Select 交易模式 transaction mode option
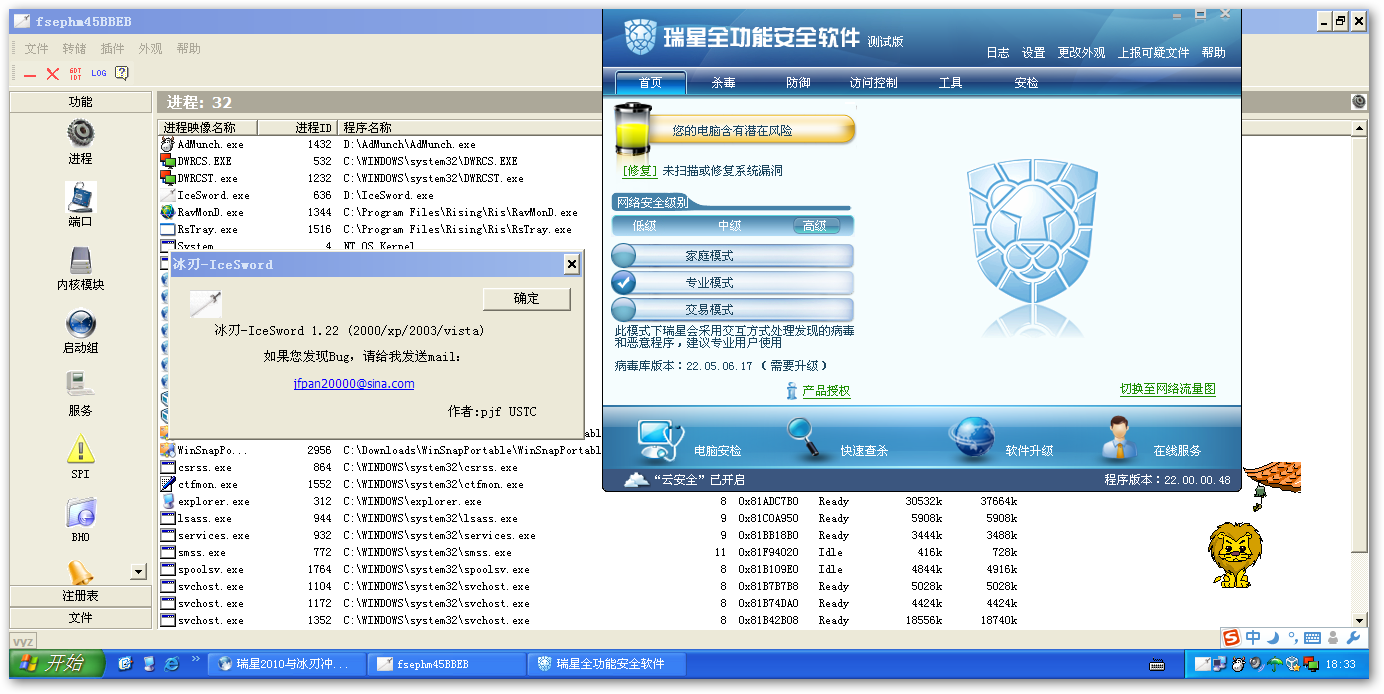Screen dimensions: 1384x694 732,310
